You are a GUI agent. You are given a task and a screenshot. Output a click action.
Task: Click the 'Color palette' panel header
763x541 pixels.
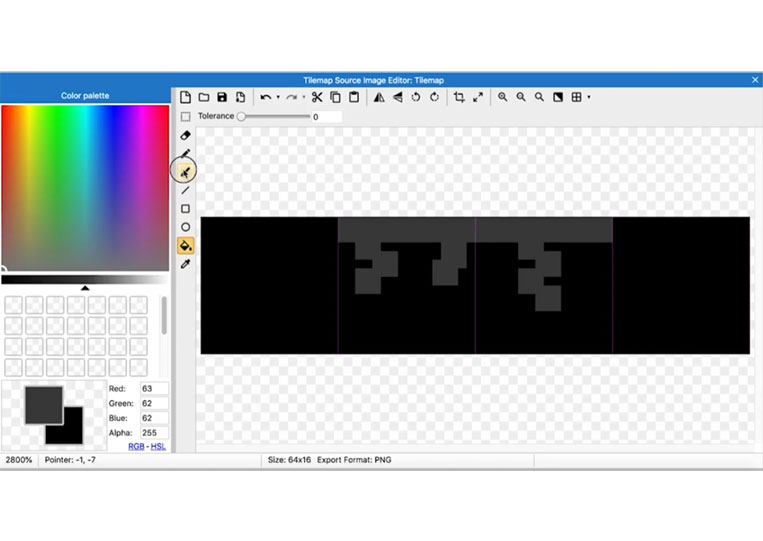[85, 96]
